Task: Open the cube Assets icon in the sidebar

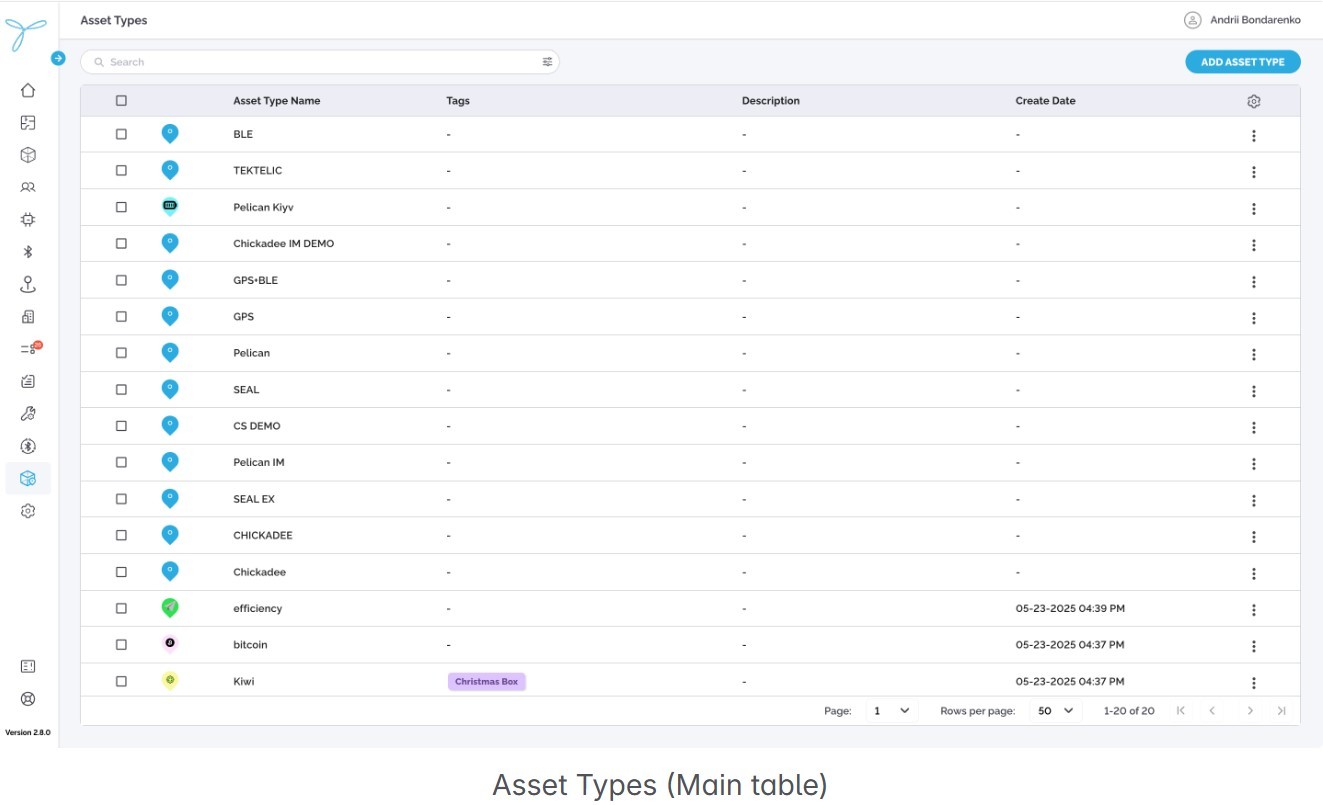Action: coord(28,155)
